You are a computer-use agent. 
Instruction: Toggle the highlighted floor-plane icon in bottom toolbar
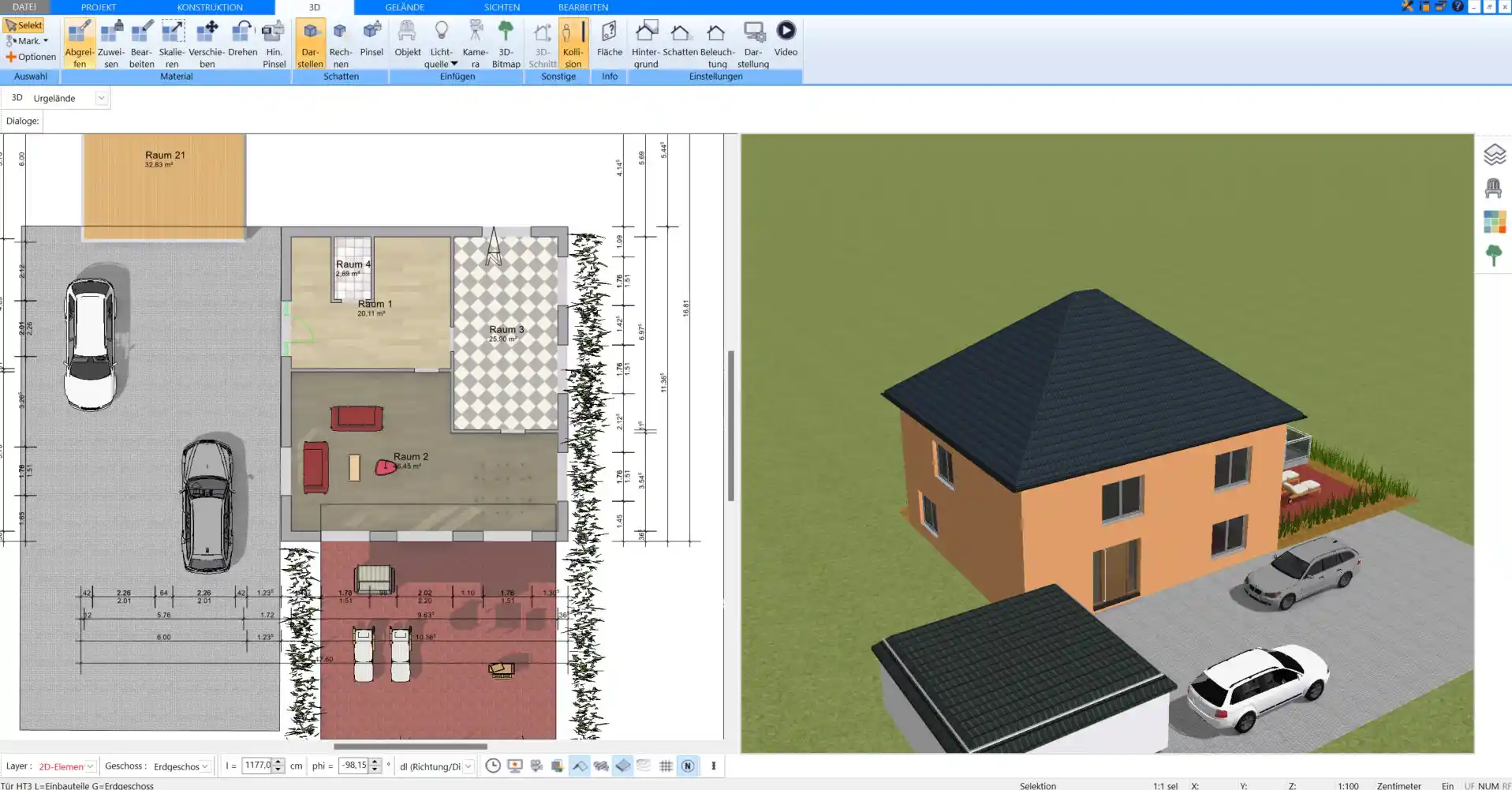point(623,766)
